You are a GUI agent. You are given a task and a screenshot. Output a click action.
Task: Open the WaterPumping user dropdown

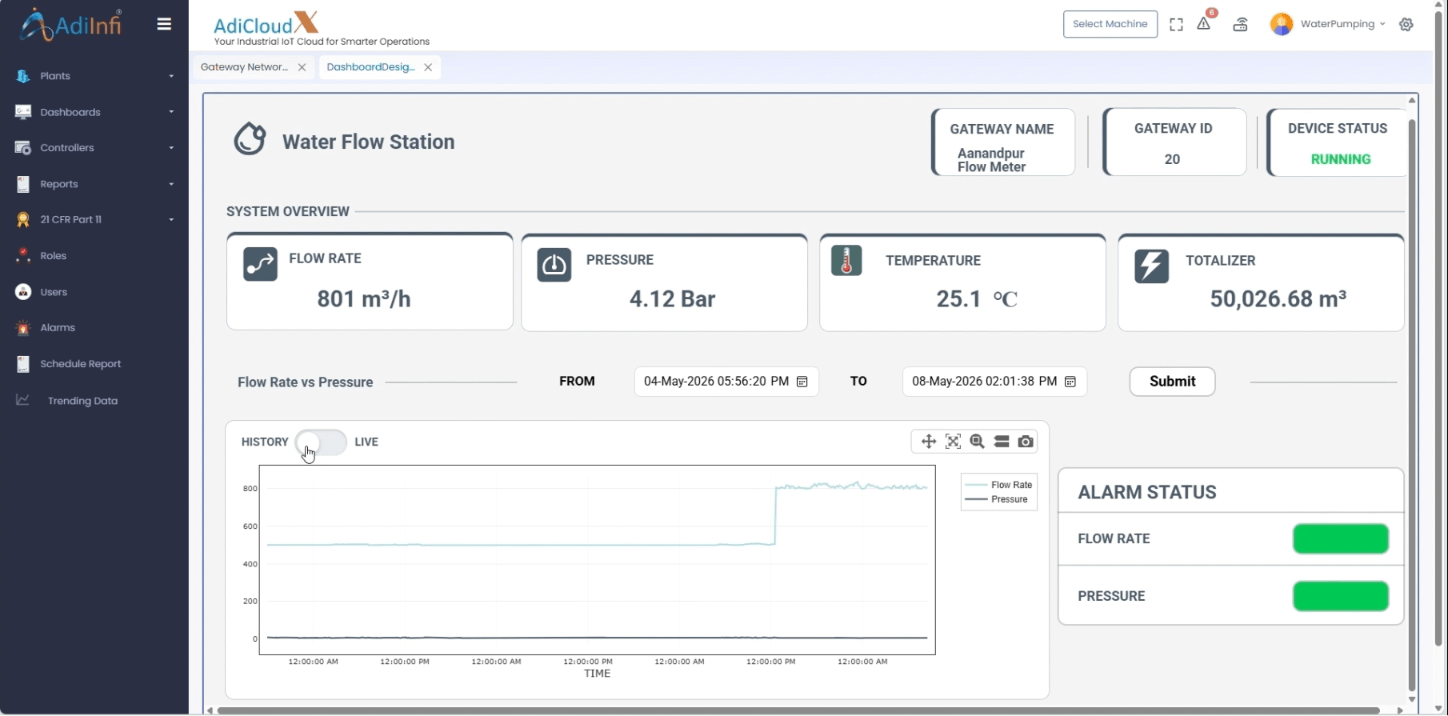pos(1328,24)
